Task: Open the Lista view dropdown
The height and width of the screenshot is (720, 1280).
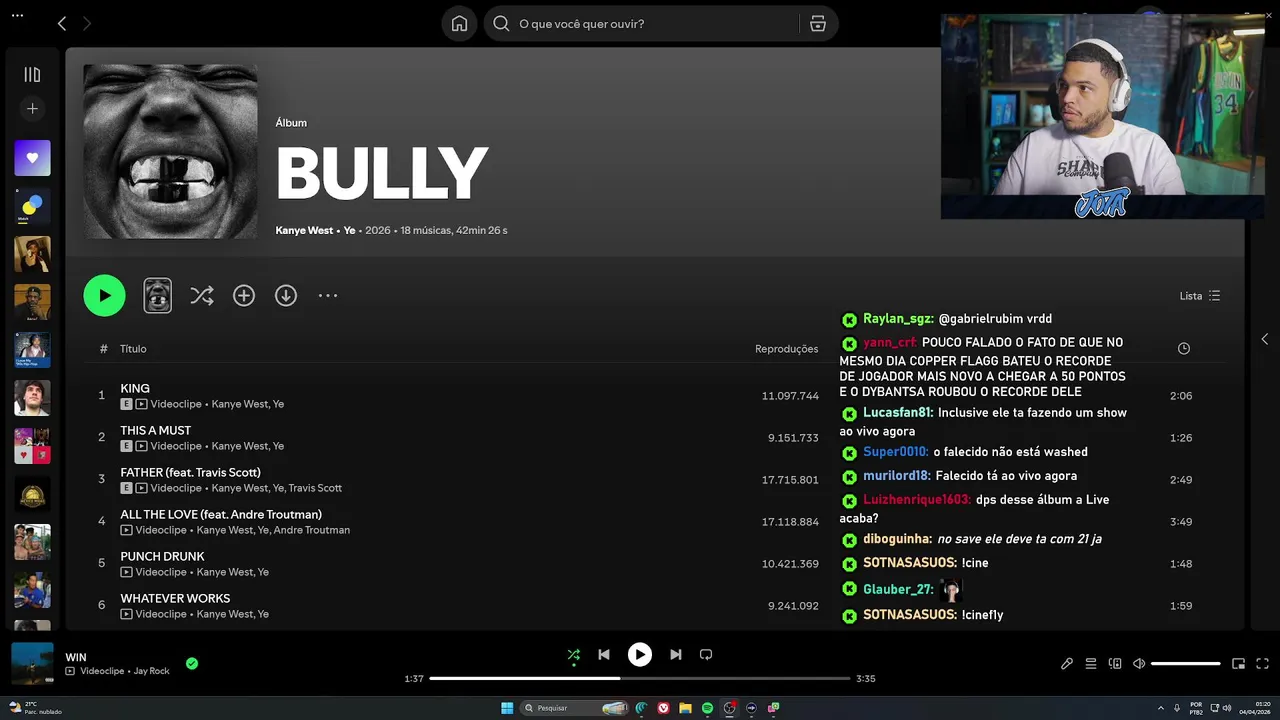Action: click(1200, 296)
